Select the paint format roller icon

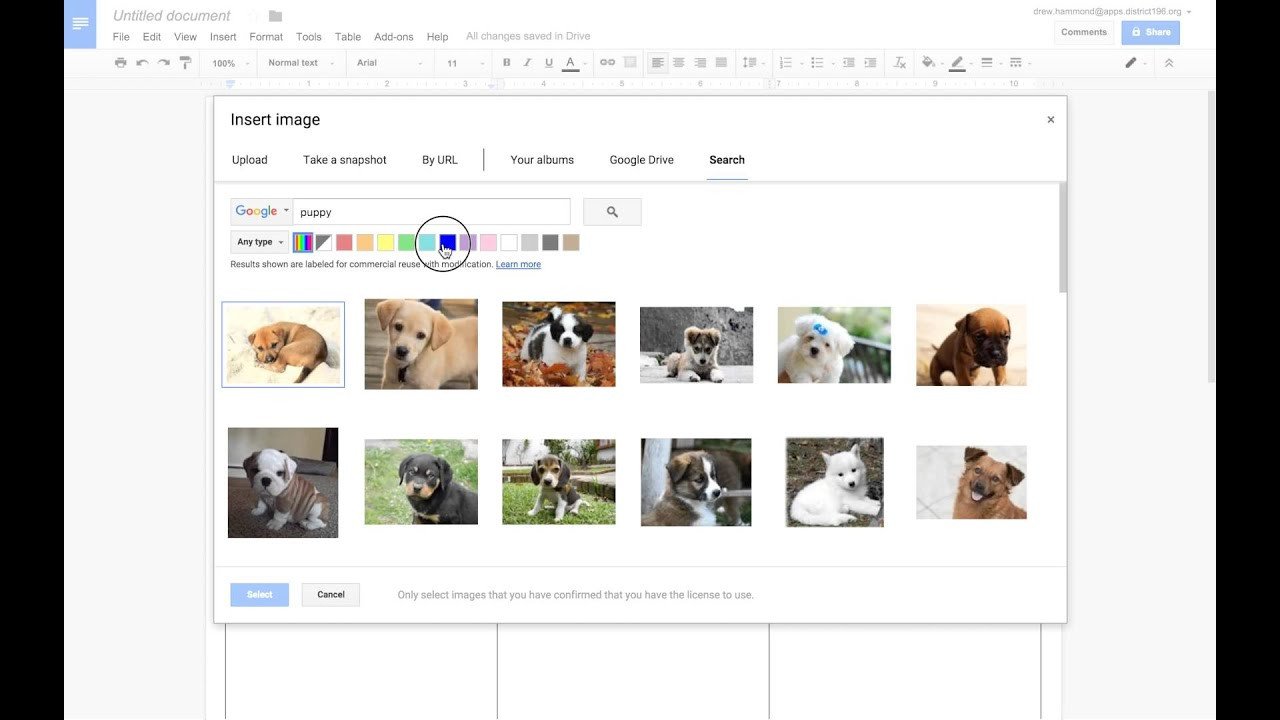coord(185,63)
